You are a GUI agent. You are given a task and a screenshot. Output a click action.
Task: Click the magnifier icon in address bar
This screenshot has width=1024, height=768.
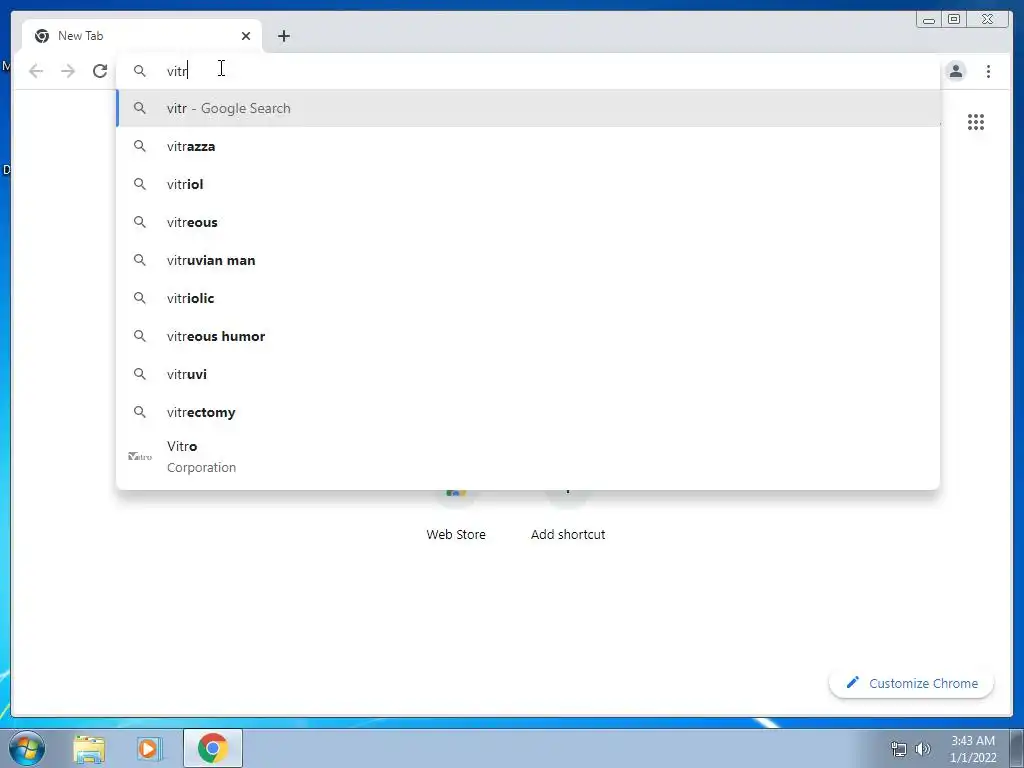pyautogui.click(x=140, y=71)
